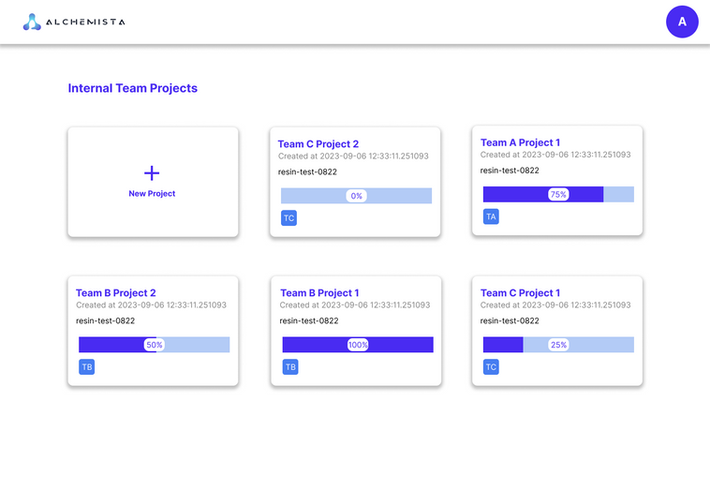This screenshot has height=504, width=710.
Task: Open Team B Project 1 title link
Action: 319,293
